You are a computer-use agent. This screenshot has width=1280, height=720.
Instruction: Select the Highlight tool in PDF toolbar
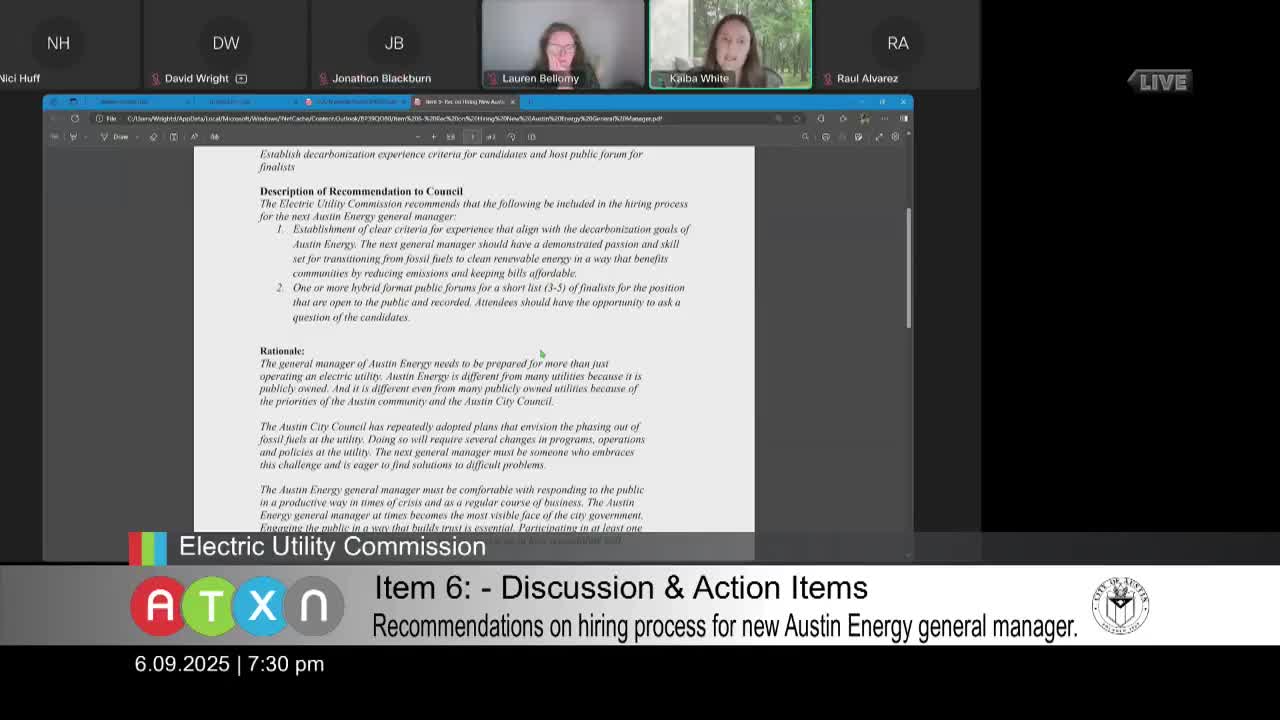pyautogui.click(x=73, y=137)
